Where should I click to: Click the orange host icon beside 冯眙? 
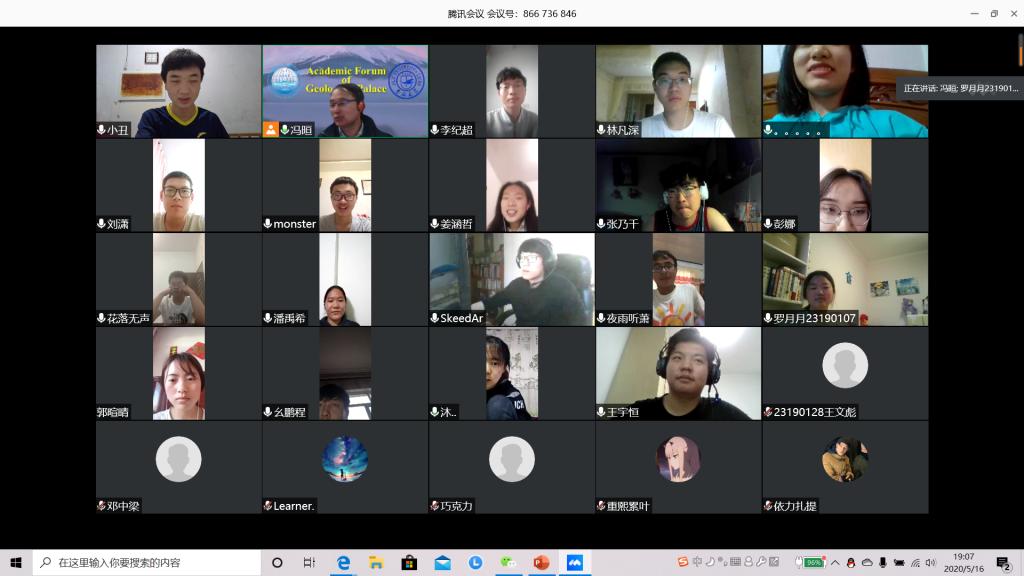270,129
